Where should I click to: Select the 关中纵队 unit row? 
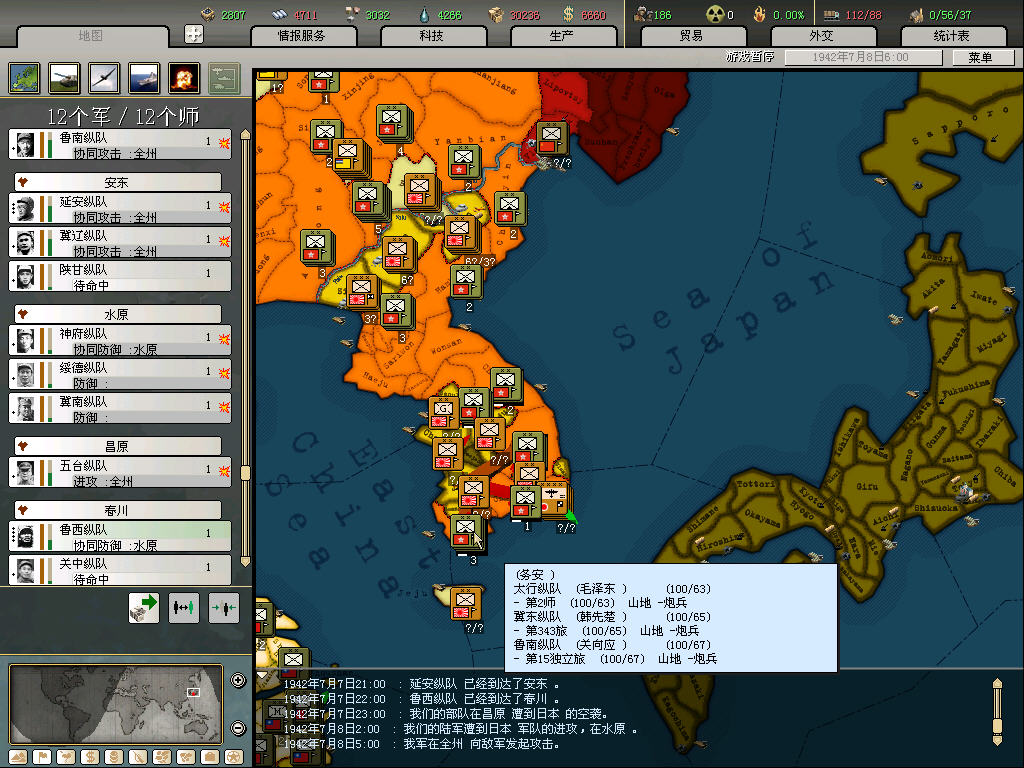click(120, 570)
